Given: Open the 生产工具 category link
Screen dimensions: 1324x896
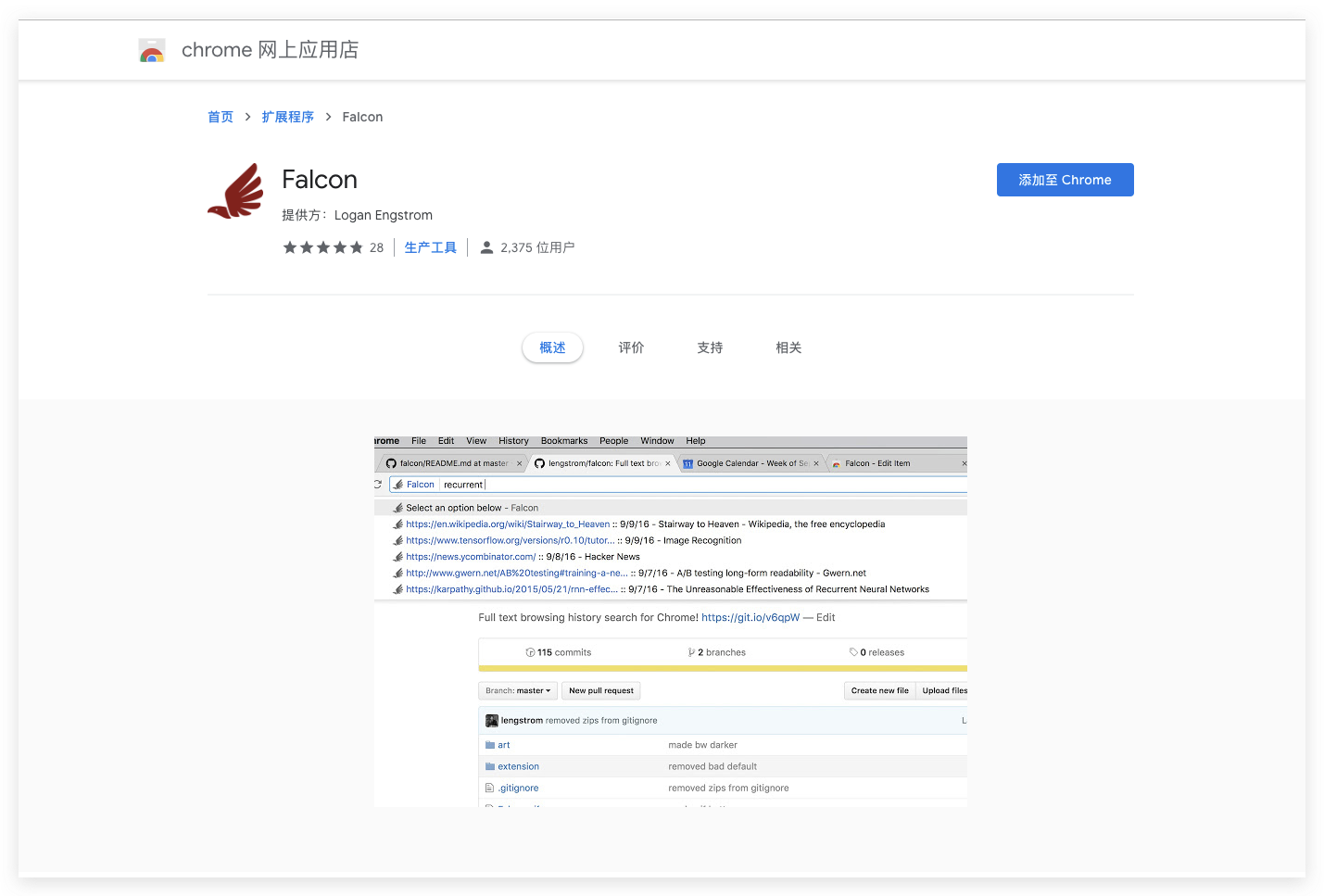Looking at the screenshot, I should (x=431, y=247).
